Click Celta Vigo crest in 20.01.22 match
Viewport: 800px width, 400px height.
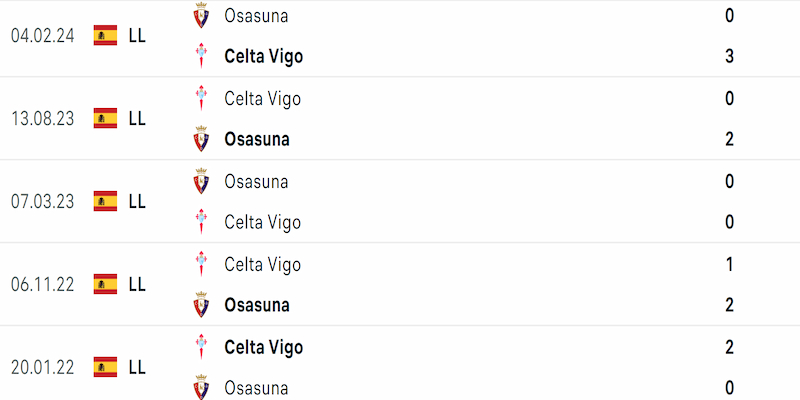202,347
